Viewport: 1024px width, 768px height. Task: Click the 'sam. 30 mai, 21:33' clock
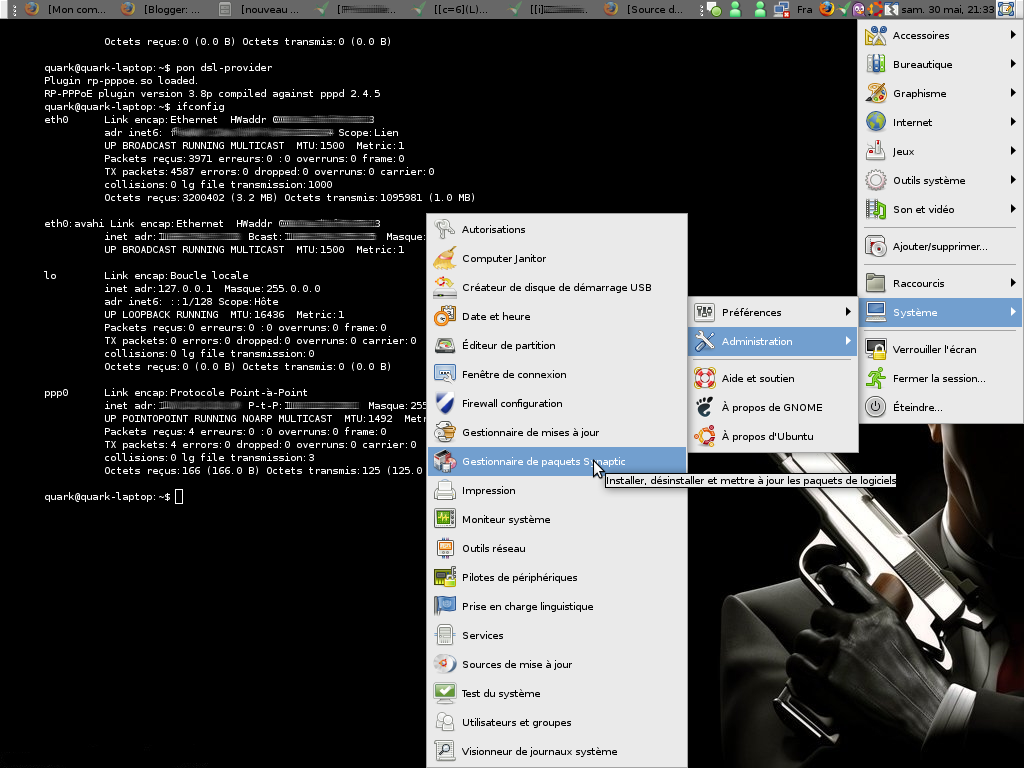coord(948,9)
